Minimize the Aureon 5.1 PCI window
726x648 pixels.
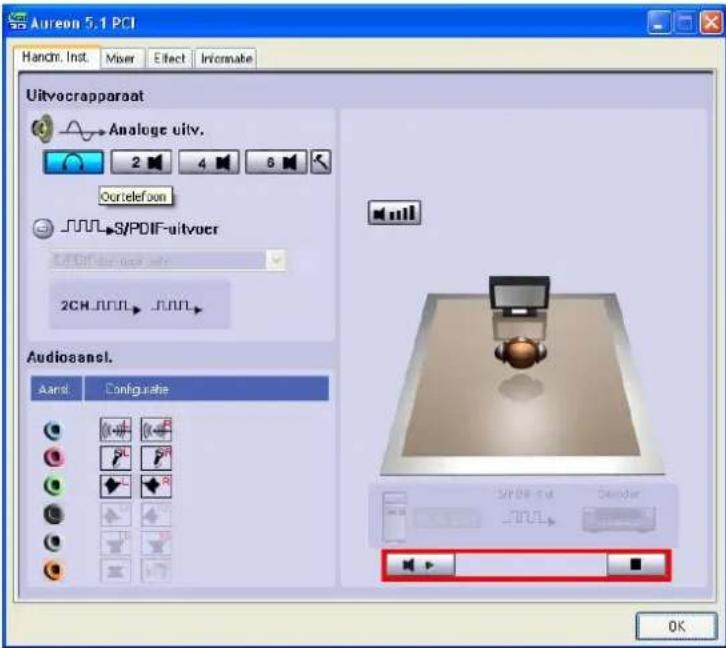tap(658, 22)
